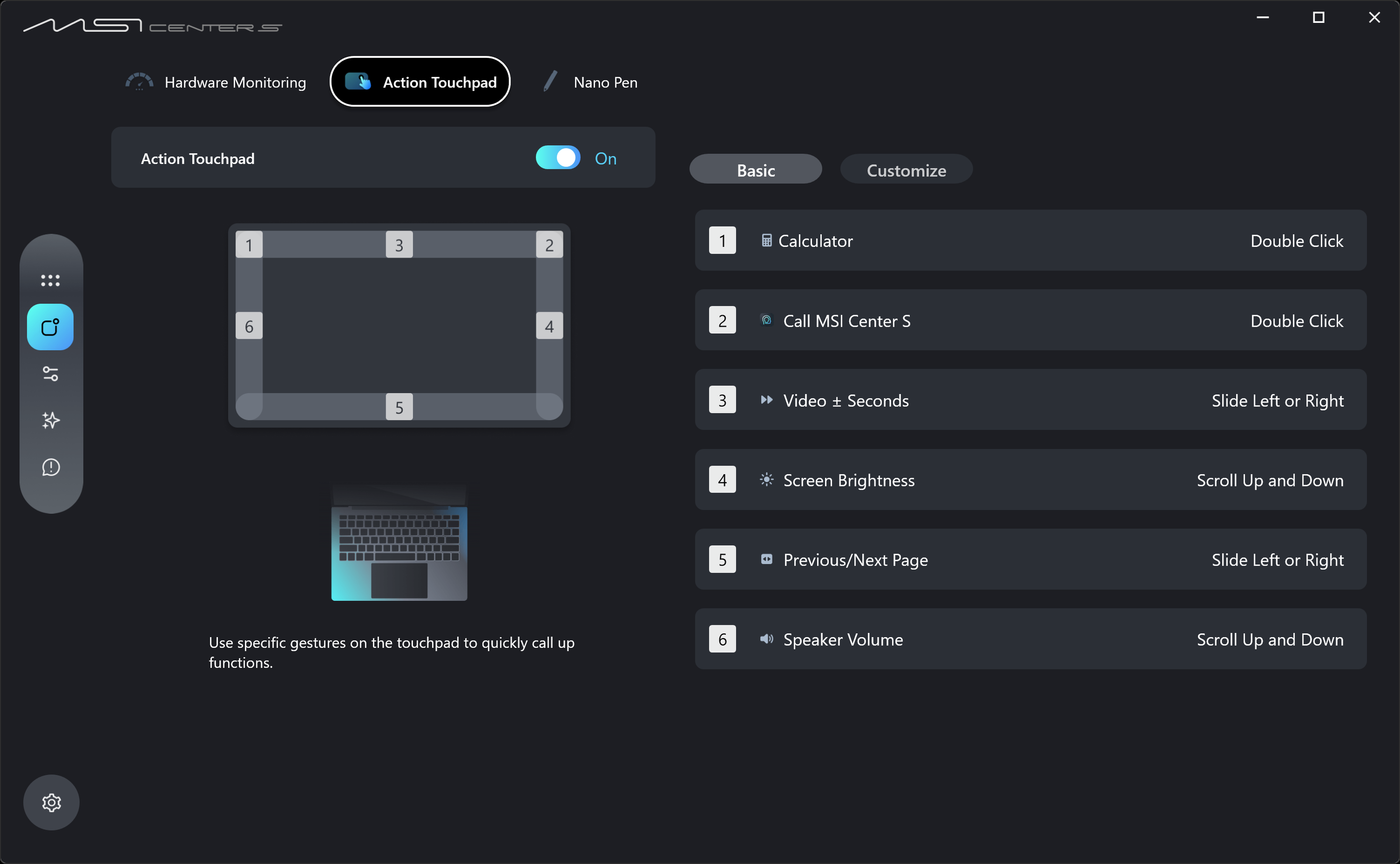The image size is (1400, 864).
Task: Click the laptop touchpad illustration
Action: [399, 543]
